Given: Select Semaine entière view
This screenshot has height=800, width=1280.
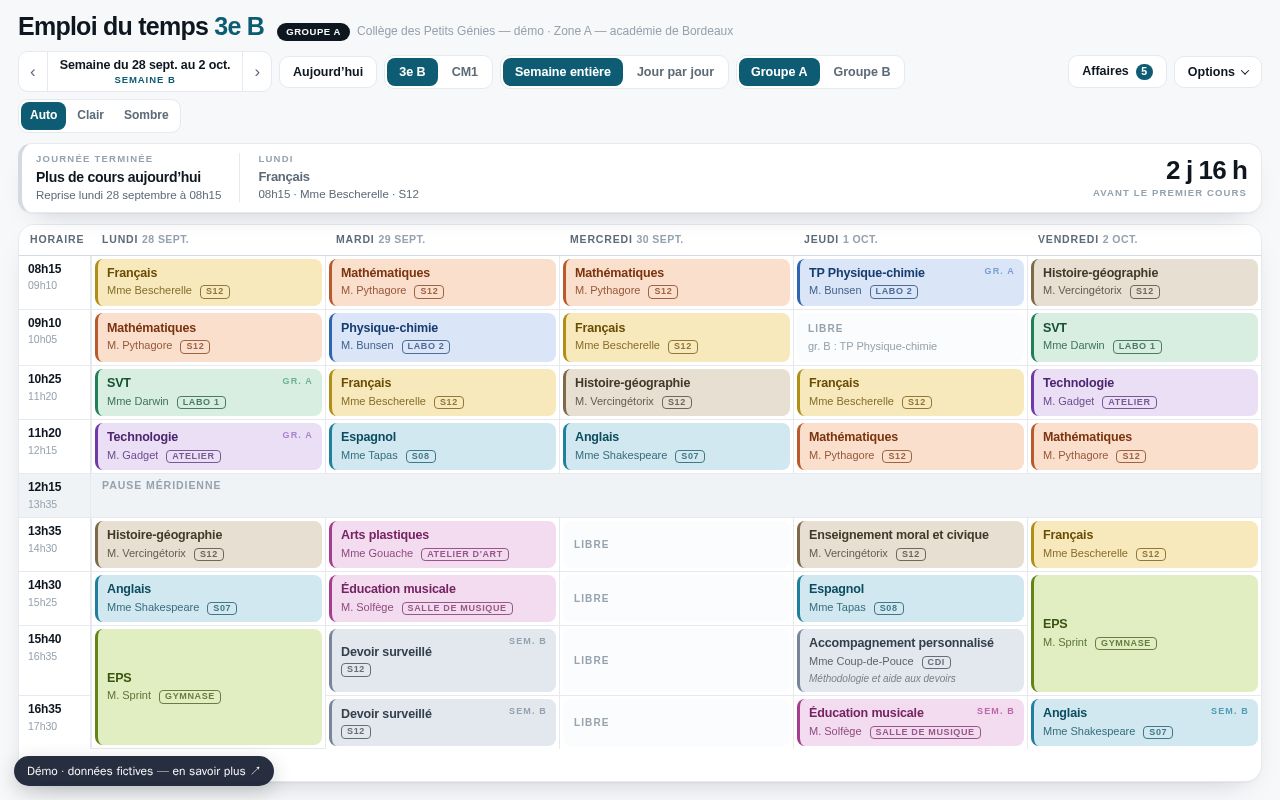Looking at the screenshot, I should coord(563,72).
